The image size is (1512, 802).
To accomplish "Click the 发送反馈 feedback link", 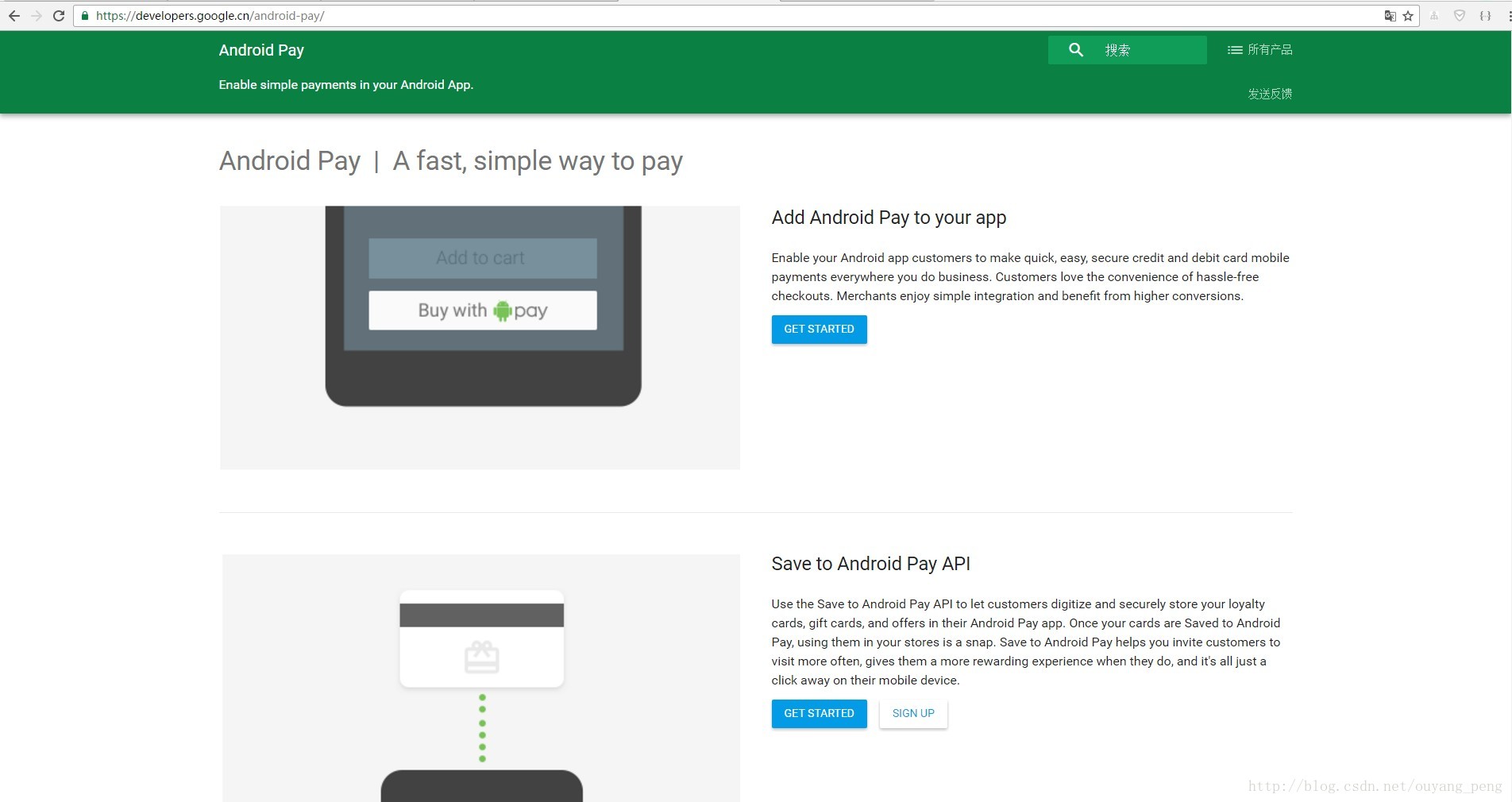I will (x=1270, y=94).
